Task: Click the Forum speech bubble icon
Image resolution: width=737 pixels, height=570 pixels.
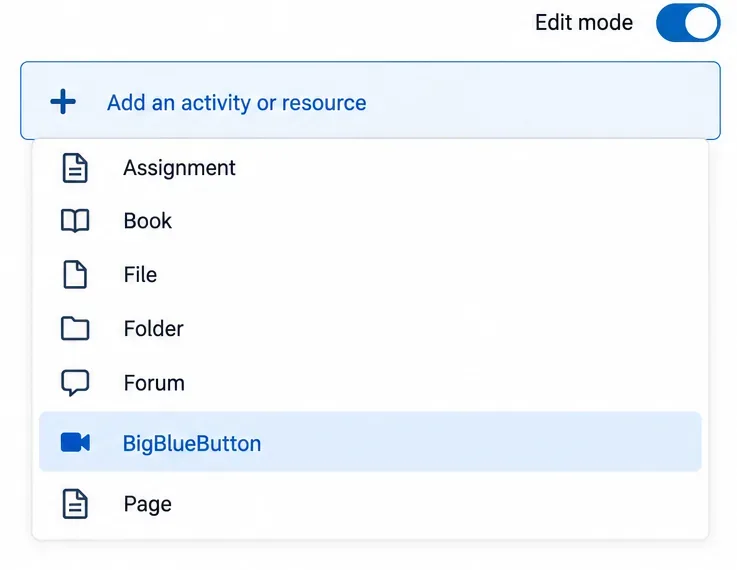Action: tap(75, 383)
